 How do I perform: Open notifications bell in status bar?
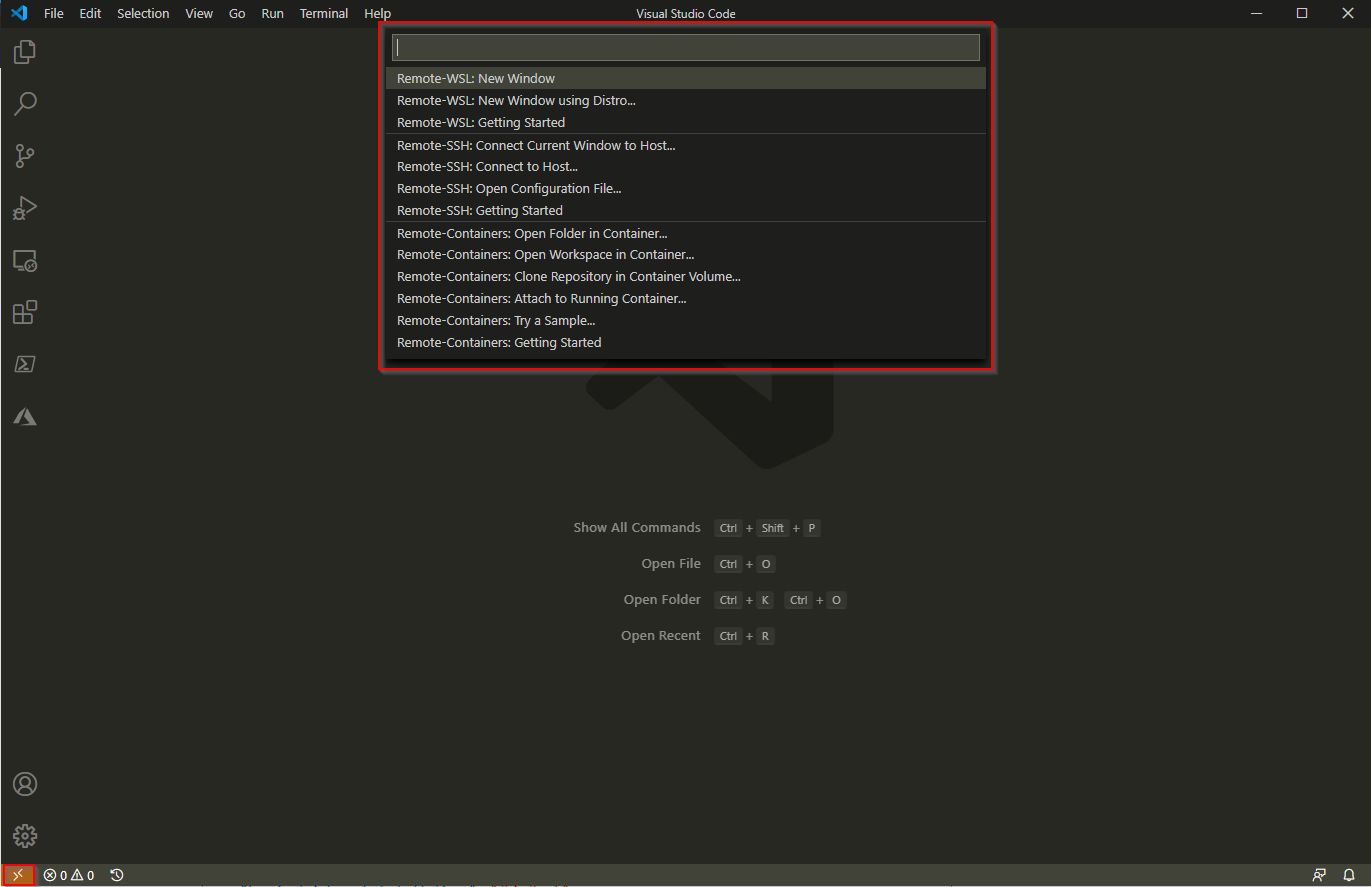(1349, 875)
